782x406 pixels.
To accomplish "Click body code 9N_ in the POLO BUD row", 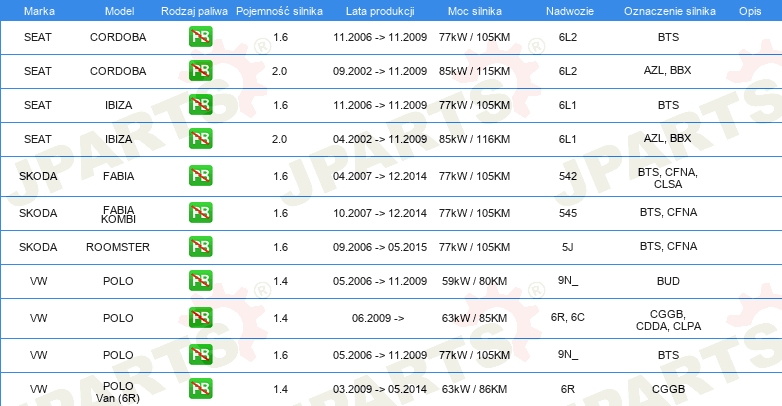I will click(x=568, y=281).
